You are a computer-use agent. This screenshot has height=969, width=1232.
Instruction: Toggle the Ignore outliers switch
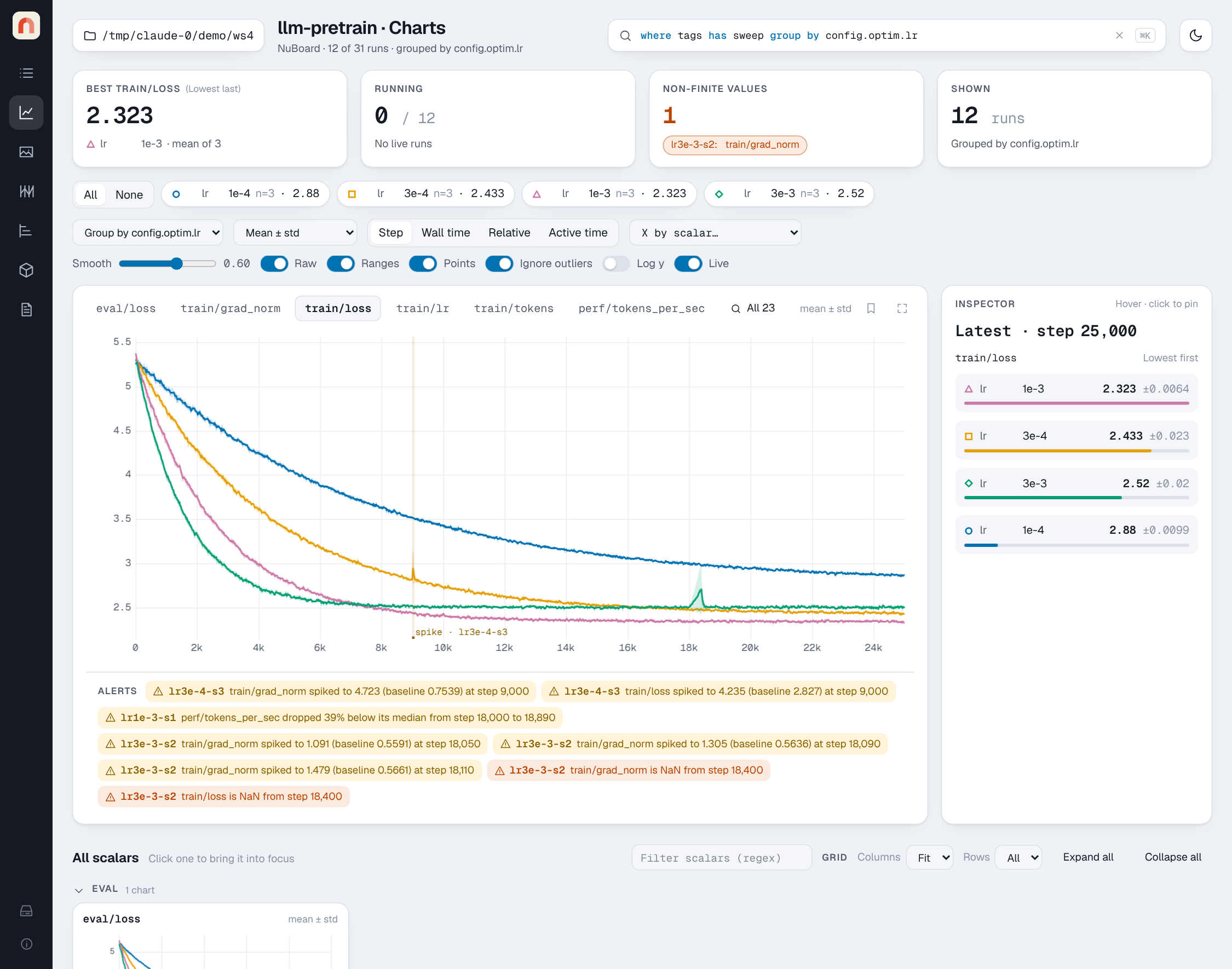(x=499, y=264)
